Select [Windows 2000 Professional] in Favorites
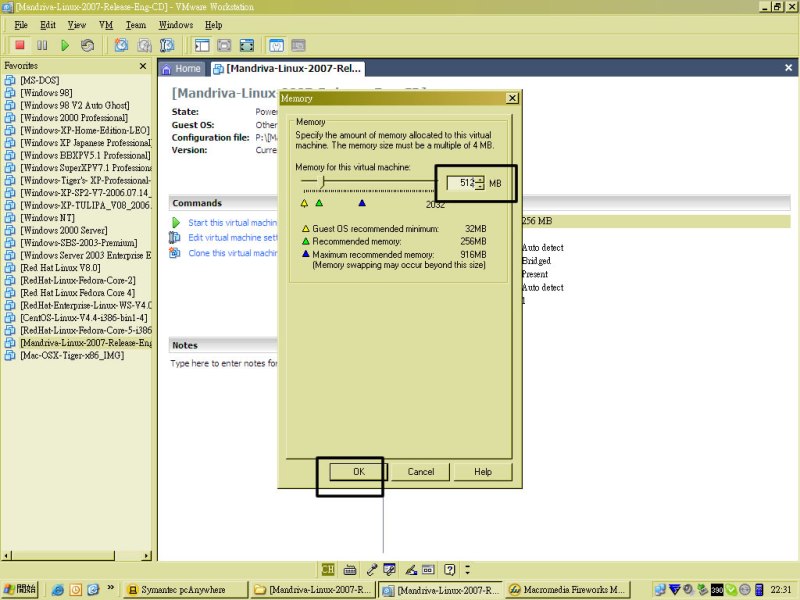 pyautogui.click(x=74, y=118)
